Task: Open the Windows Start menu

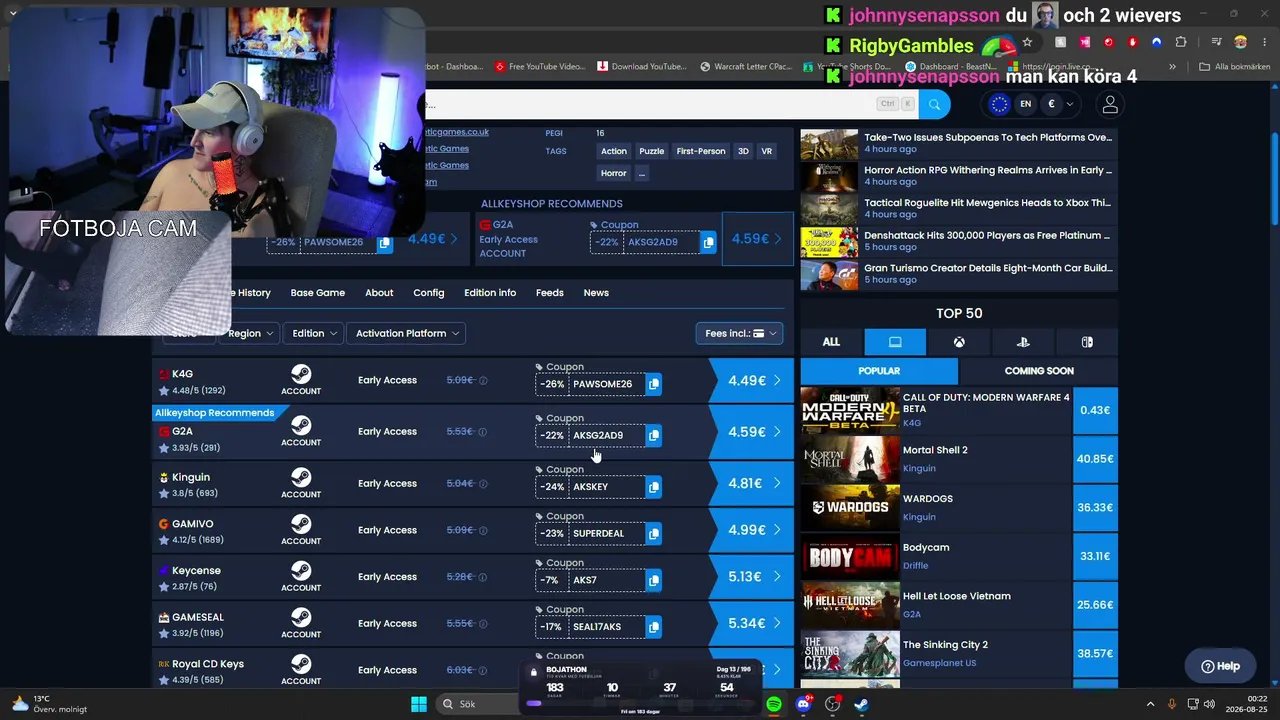Action: coord(419,704)
